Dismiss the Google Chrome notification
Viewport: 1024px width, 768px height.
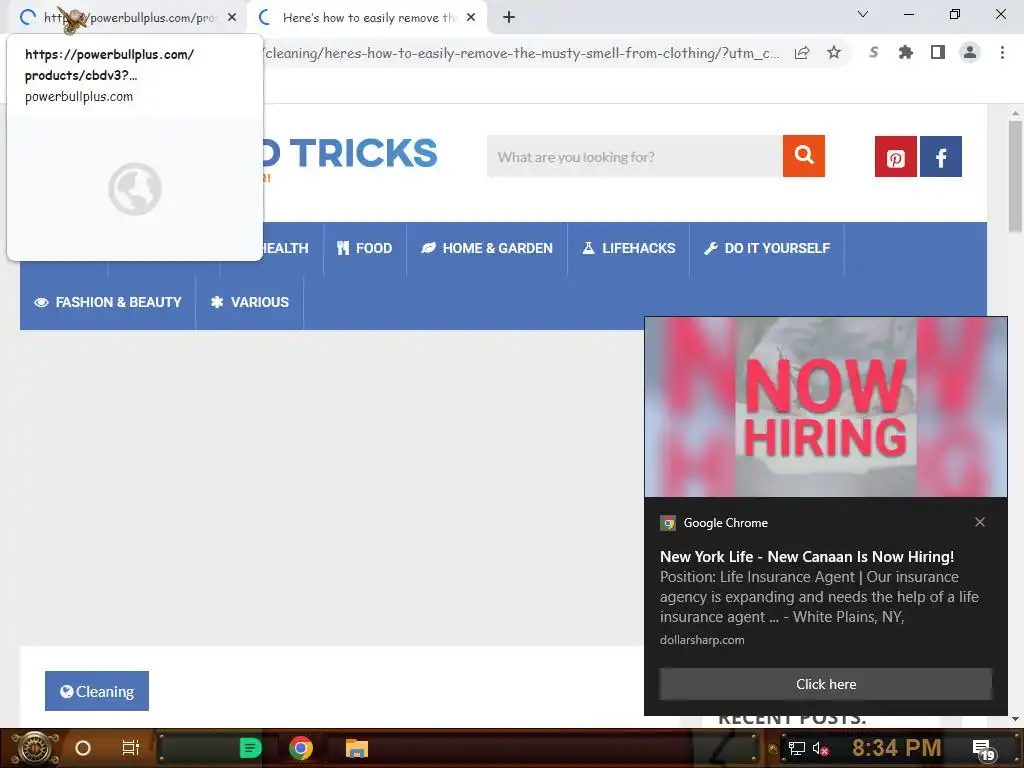[980, 522]
